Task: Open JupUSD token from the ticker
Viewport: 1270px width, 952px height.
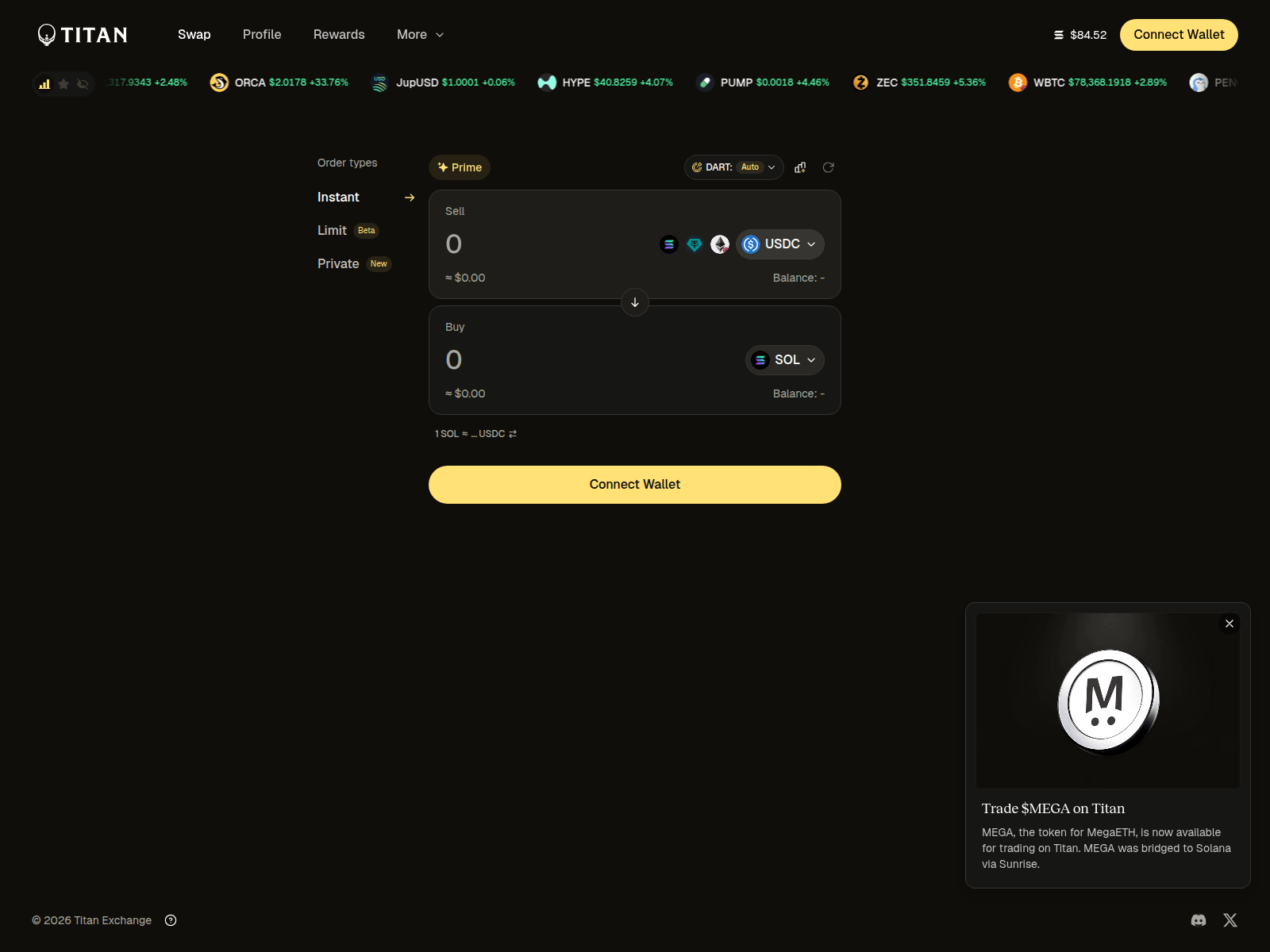Action: point(443,83)
